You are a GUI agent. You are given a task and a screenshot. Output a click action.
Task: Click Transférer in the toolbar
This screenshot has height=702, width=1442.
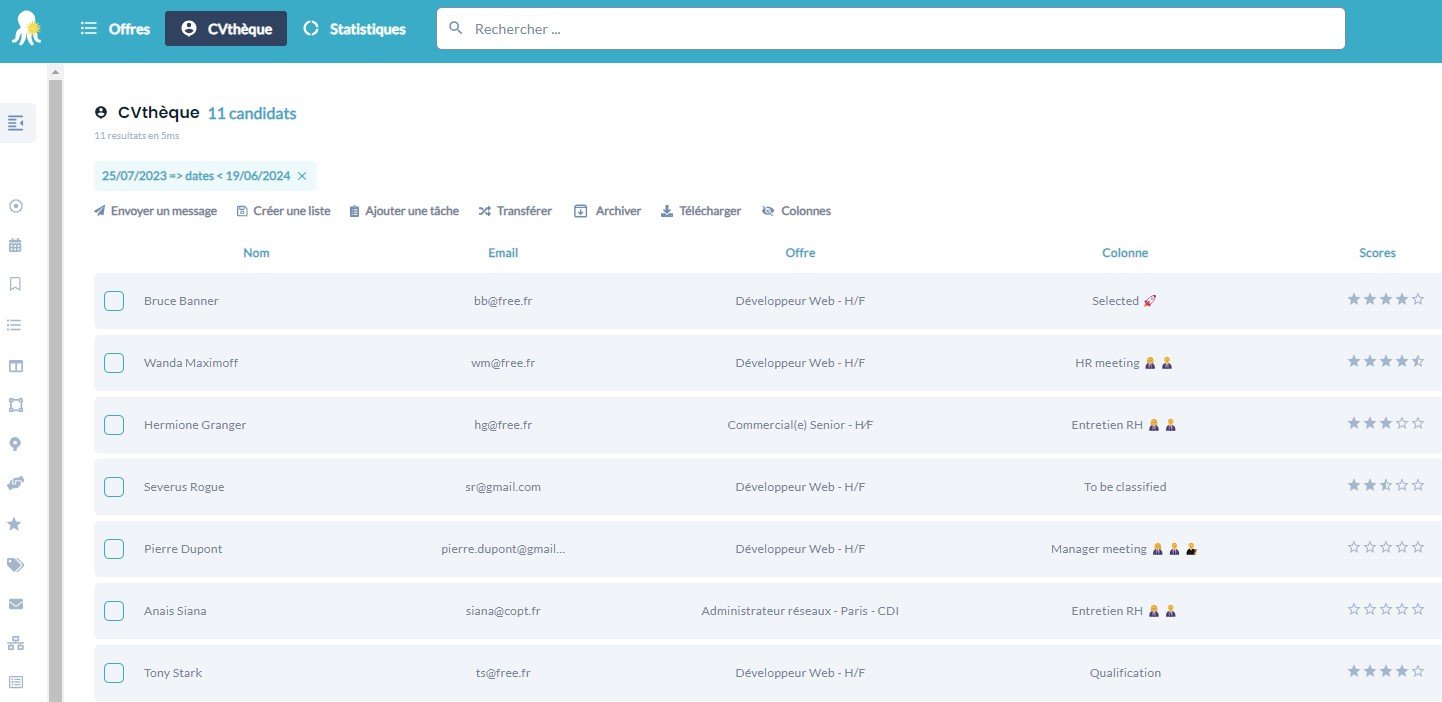coord(515,211)
